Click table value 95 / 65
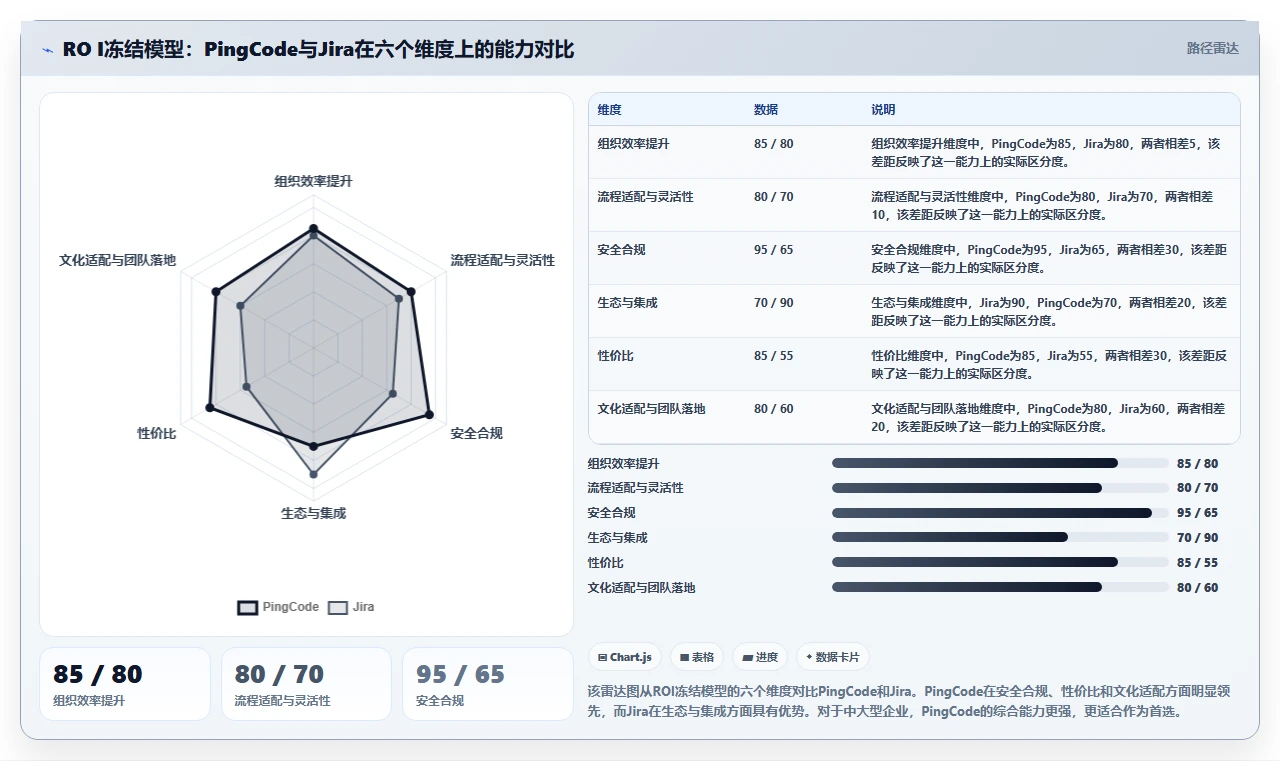The height and width of the screenshot is (761, 1280). 774,250
